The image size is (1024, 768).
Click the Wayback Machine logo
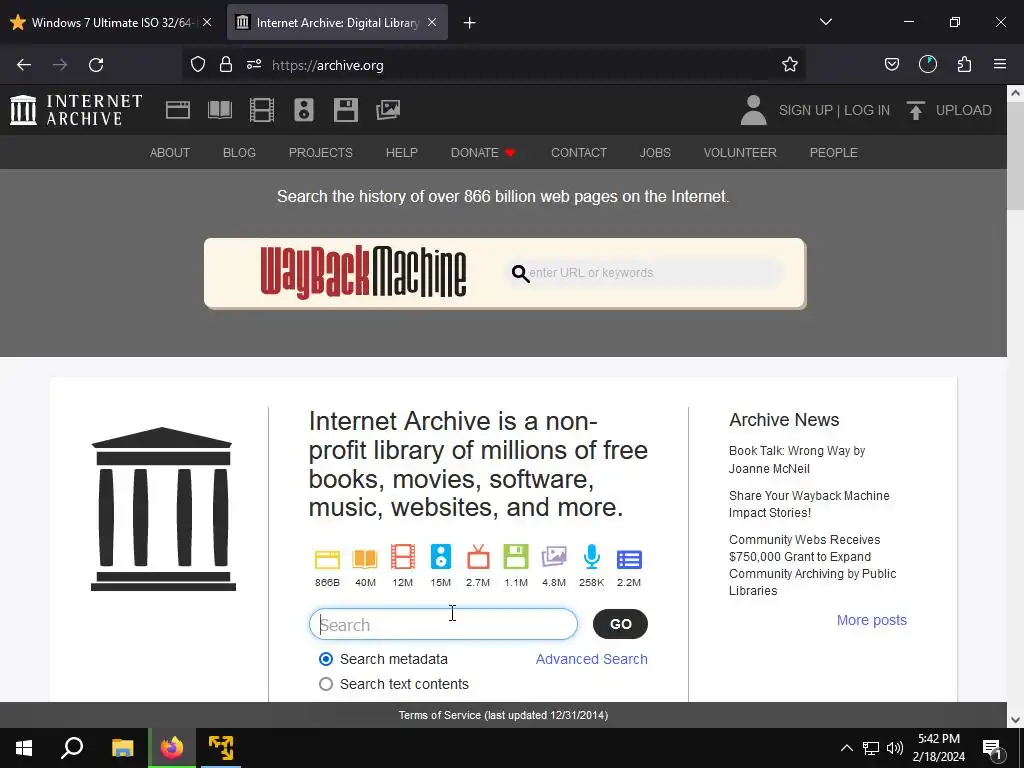tap(363, 272)
